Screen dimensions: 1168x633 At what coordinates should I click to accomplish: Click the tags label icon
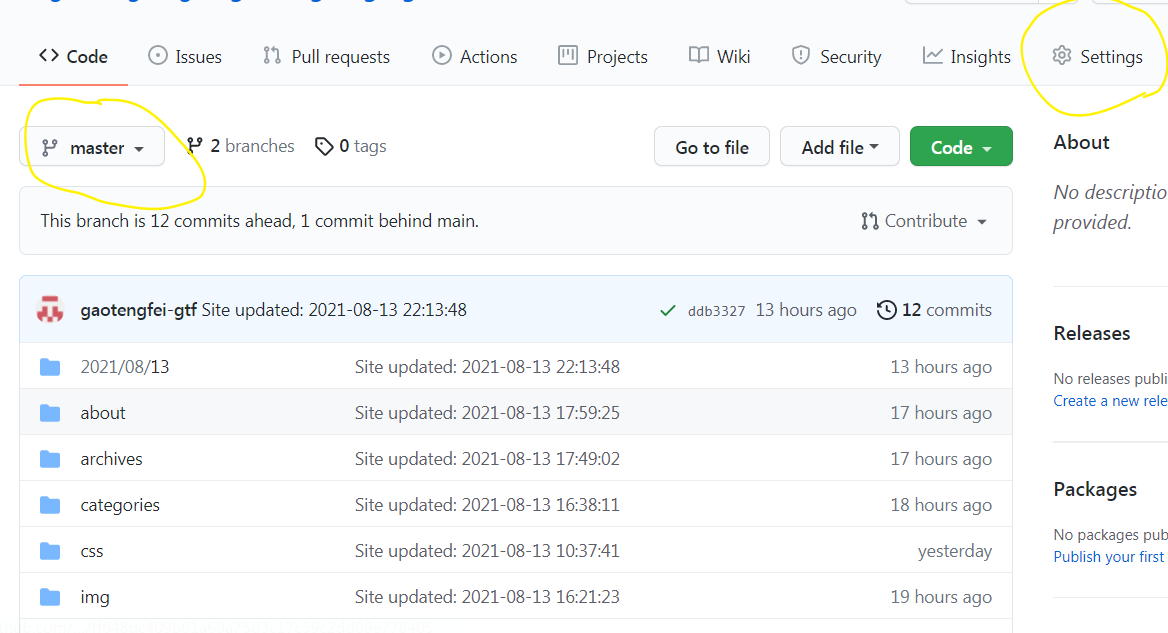[x=324, y=147]
